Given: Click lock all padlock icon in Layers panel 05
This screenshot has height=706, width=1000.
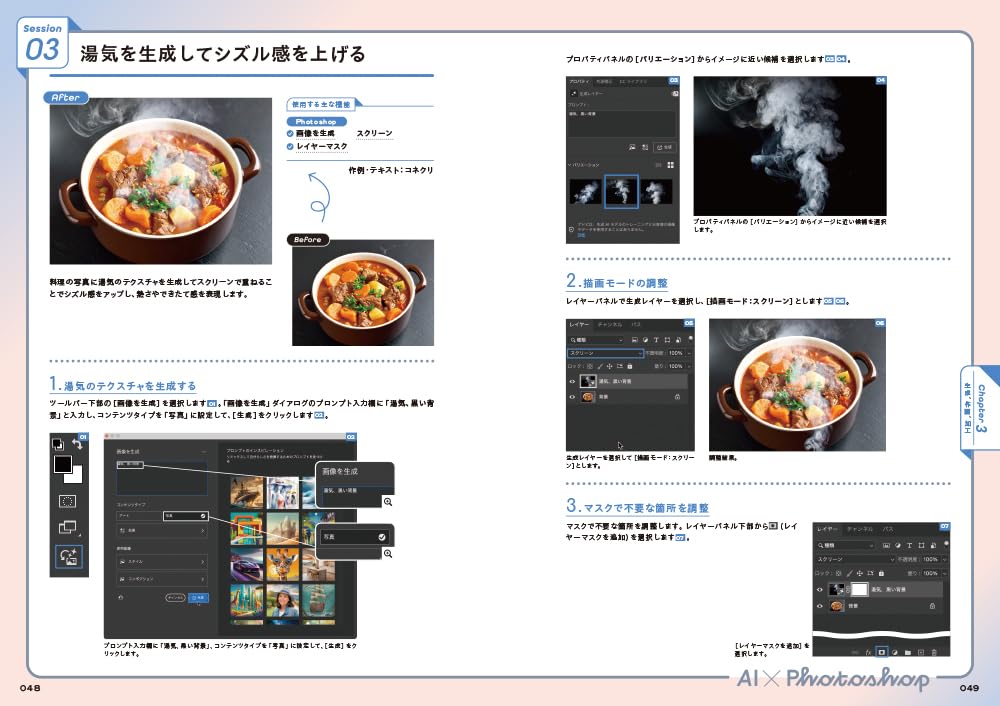Looking at the screenshot, I should 629,366.
